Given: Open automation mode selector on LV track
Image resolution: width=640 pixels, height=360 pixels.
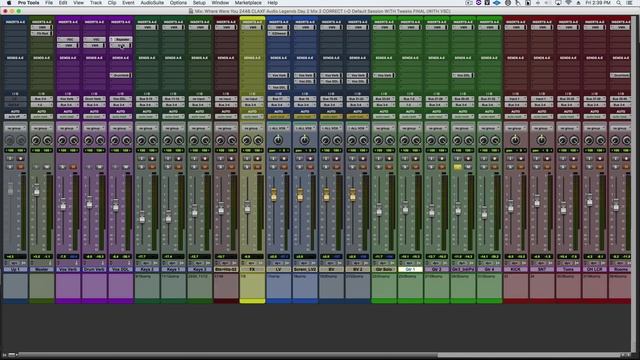Looking at the screenshot, I should click(x=278, y=117).
